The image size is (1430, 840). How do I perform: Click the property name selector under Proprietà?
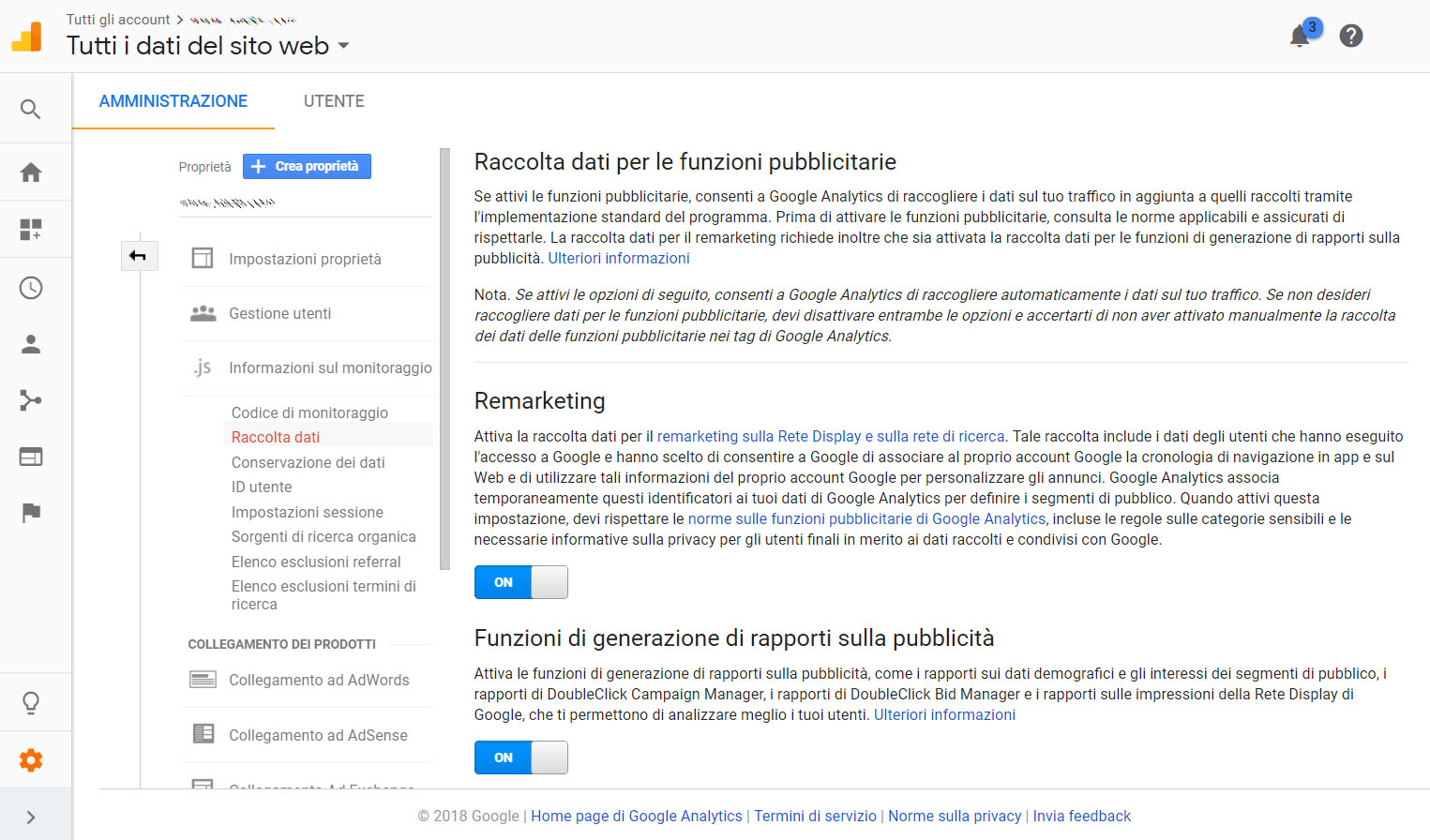(227, 202)
